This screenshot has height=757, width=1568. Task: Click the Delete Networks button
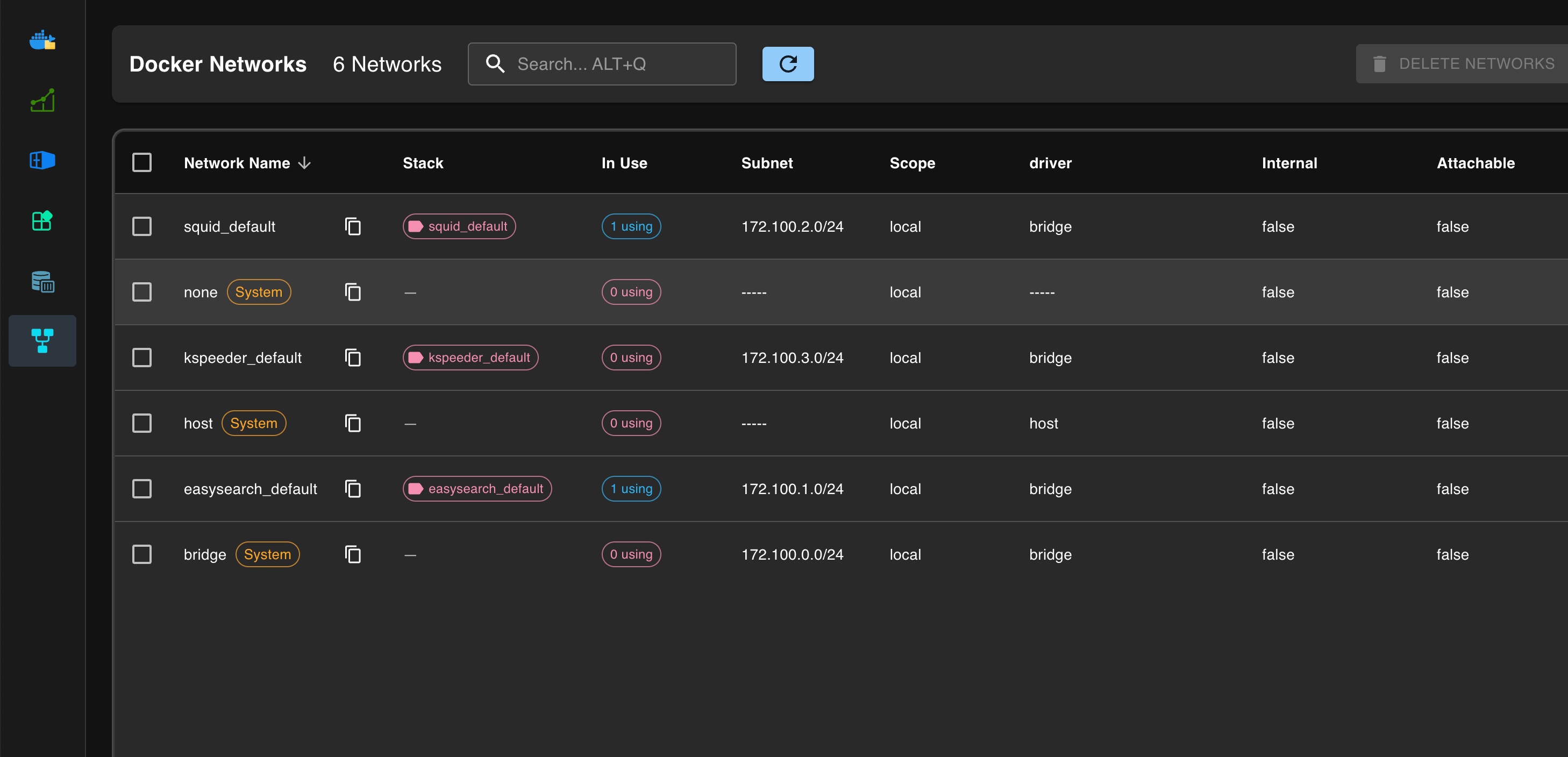1463,64
